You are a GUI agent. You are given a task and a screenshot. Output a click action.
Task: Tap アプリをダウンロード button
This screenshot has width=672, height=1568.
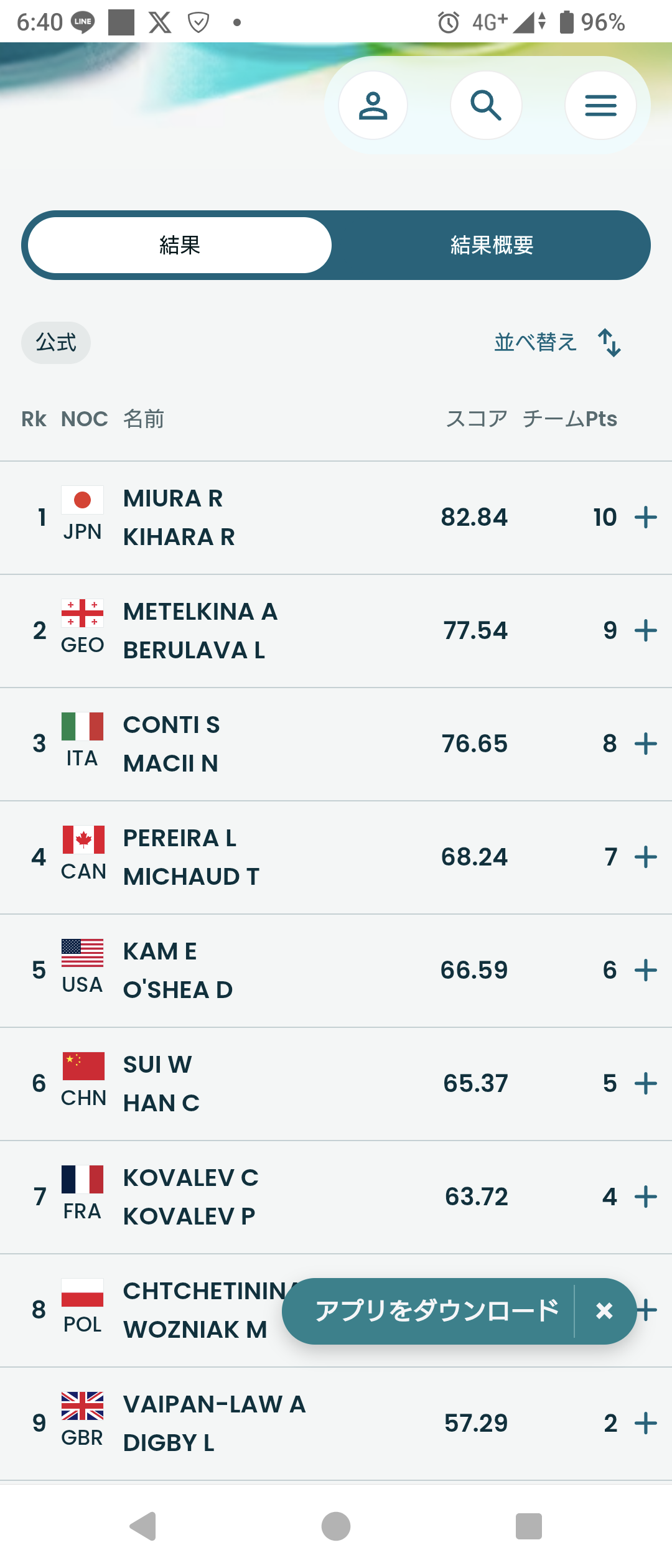(437, 1311)
